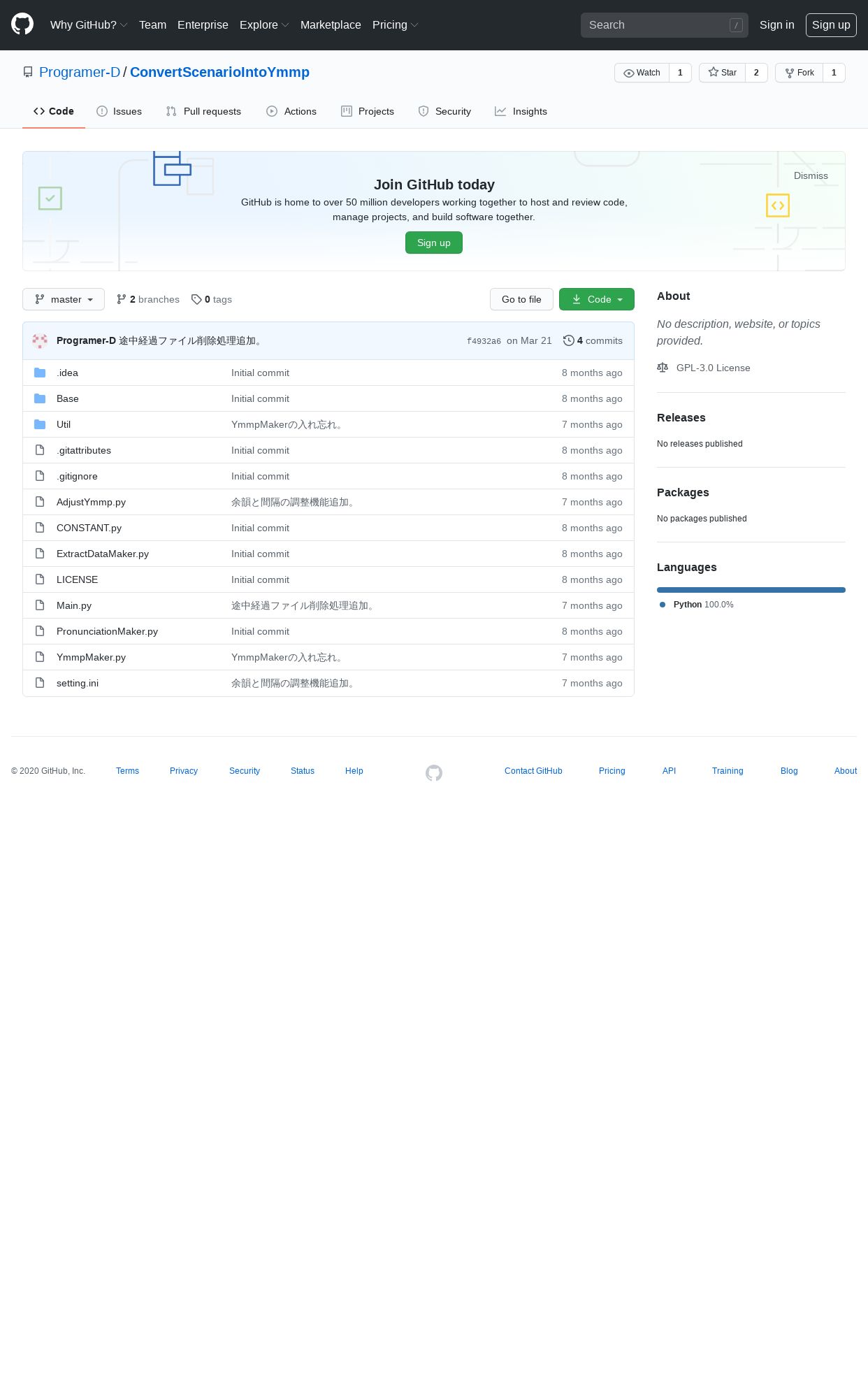Click the Python language color dot
The image size is (868, 1398).
663,605
